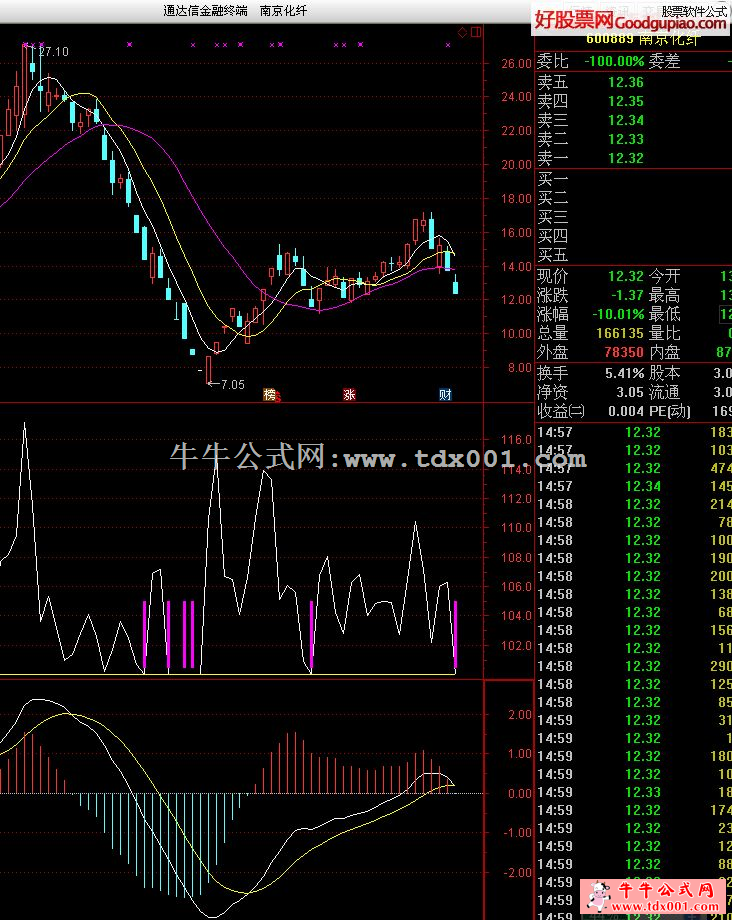Click the 收益(二) 0.004 value

point(626,411)
